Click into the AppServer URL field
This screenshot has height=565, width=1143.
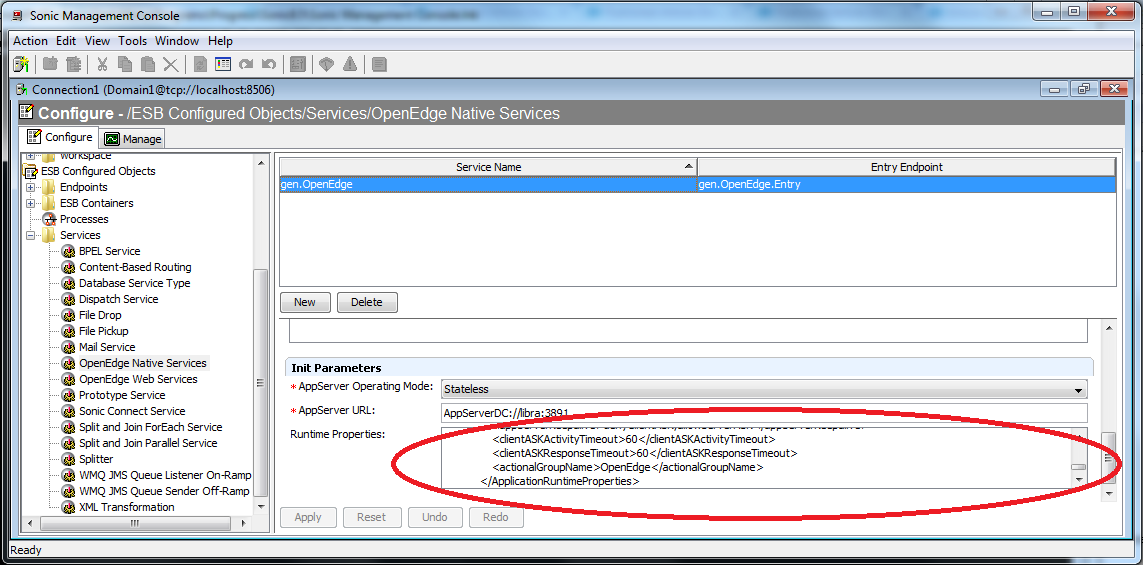[x=765, y=413]
